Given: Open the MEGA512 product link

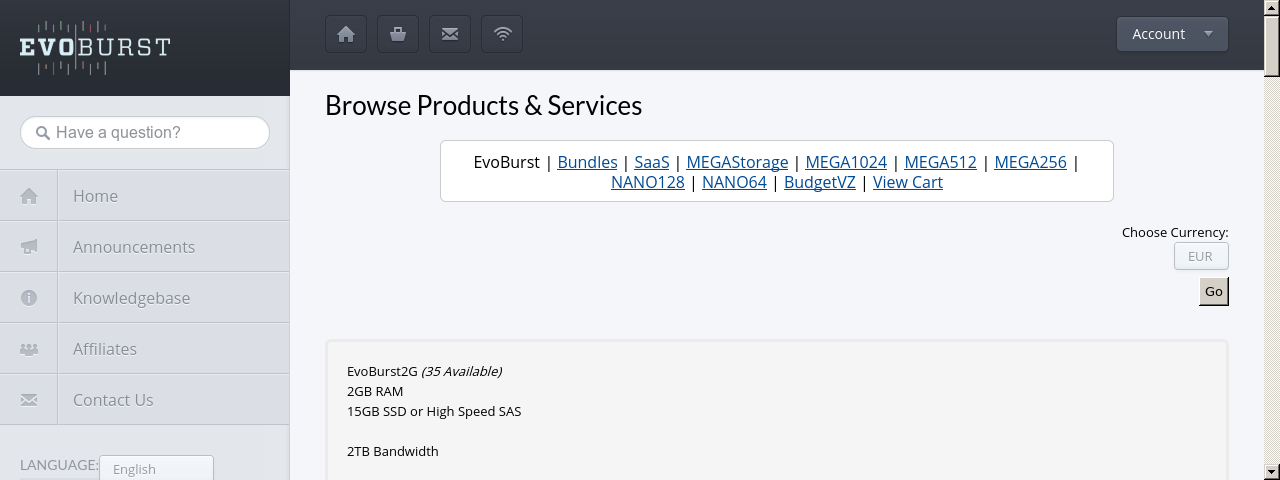Looking at the screenshot, I should click(940, 162).
